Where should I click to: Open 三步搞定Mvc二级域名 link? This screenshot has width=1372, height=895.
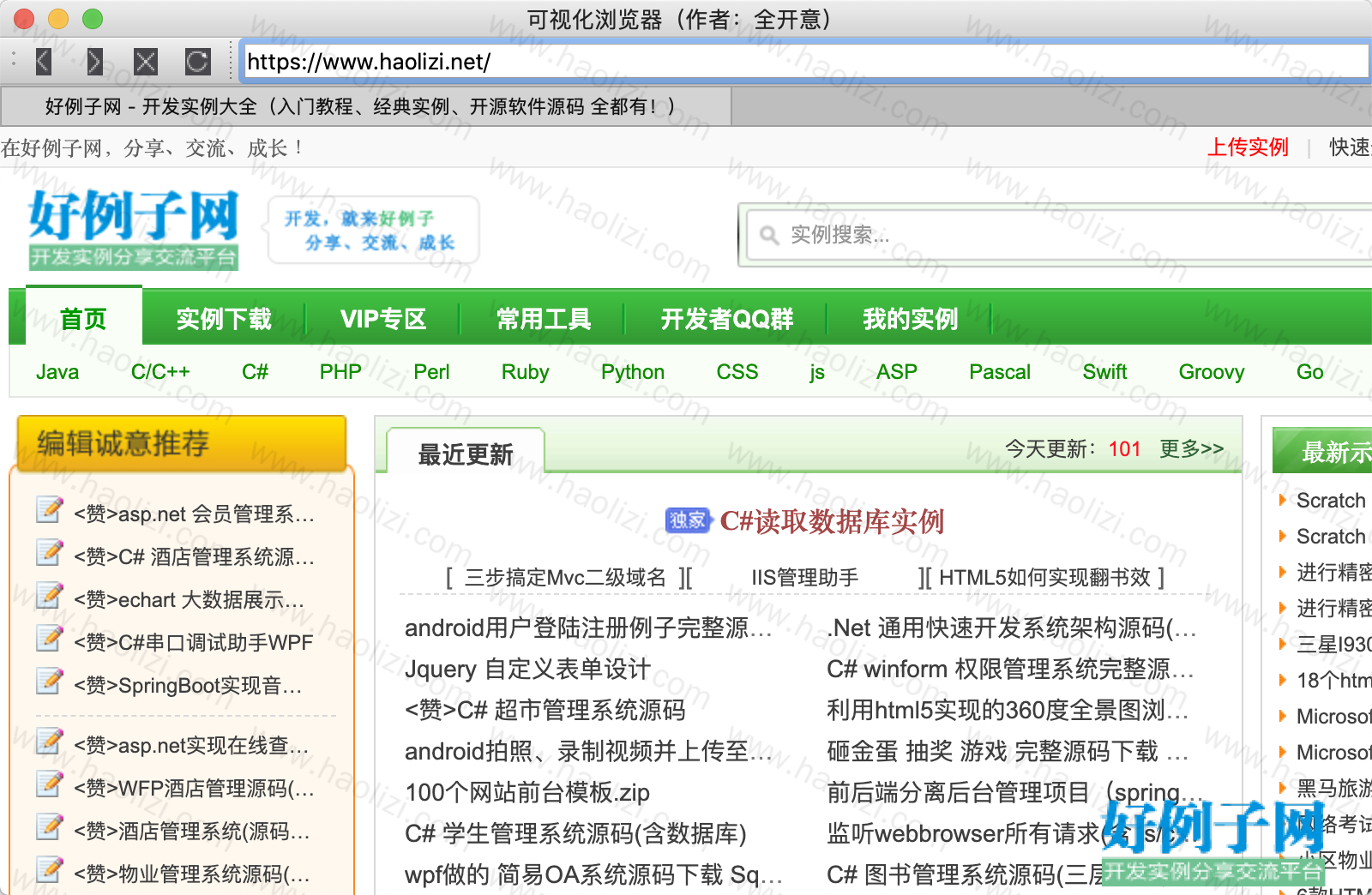565,578
